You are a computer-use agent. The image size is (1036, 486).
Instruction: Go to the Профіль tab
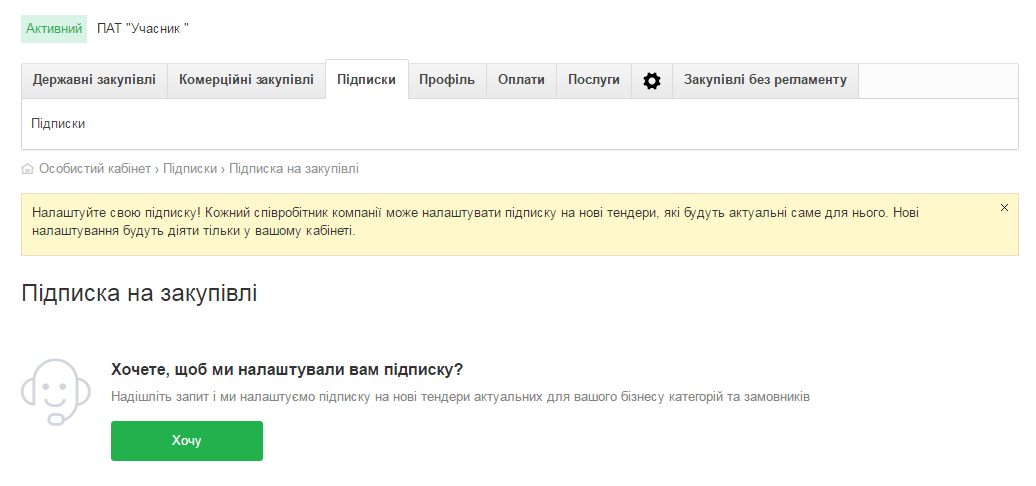tap(447, 80)
